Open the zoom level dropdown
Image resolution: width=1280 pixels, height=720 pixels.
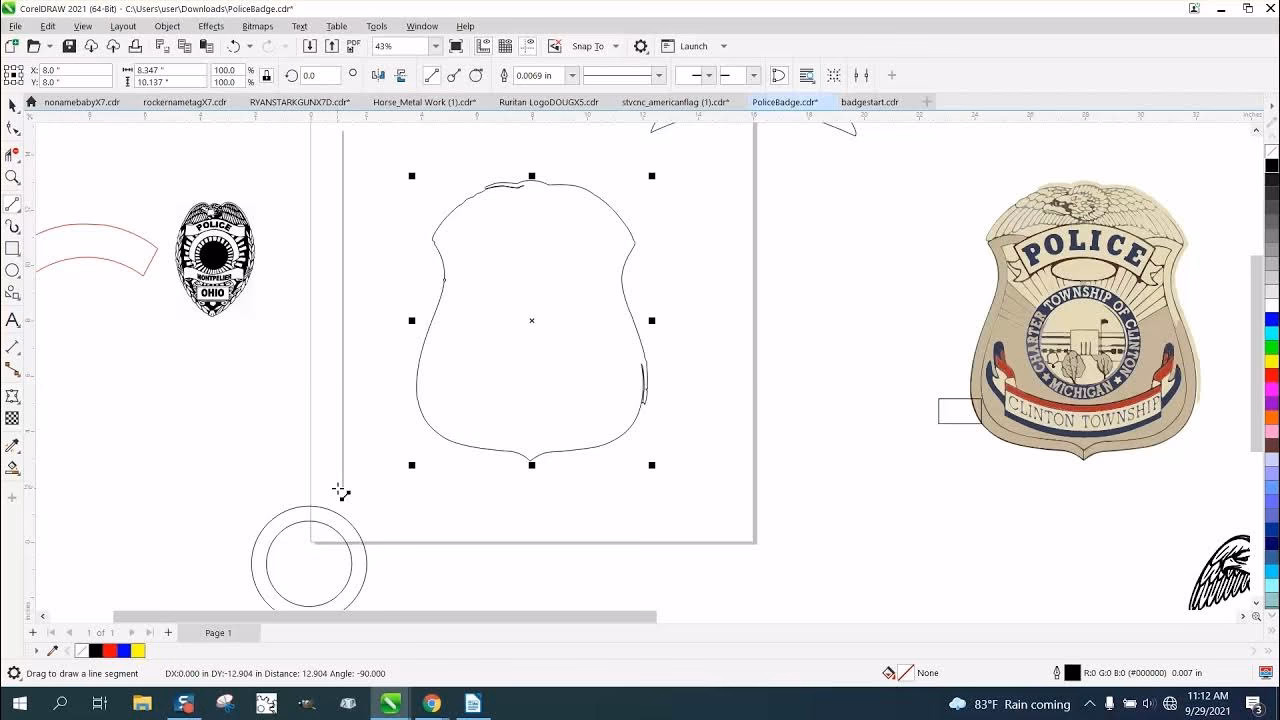tap(436, 46)
